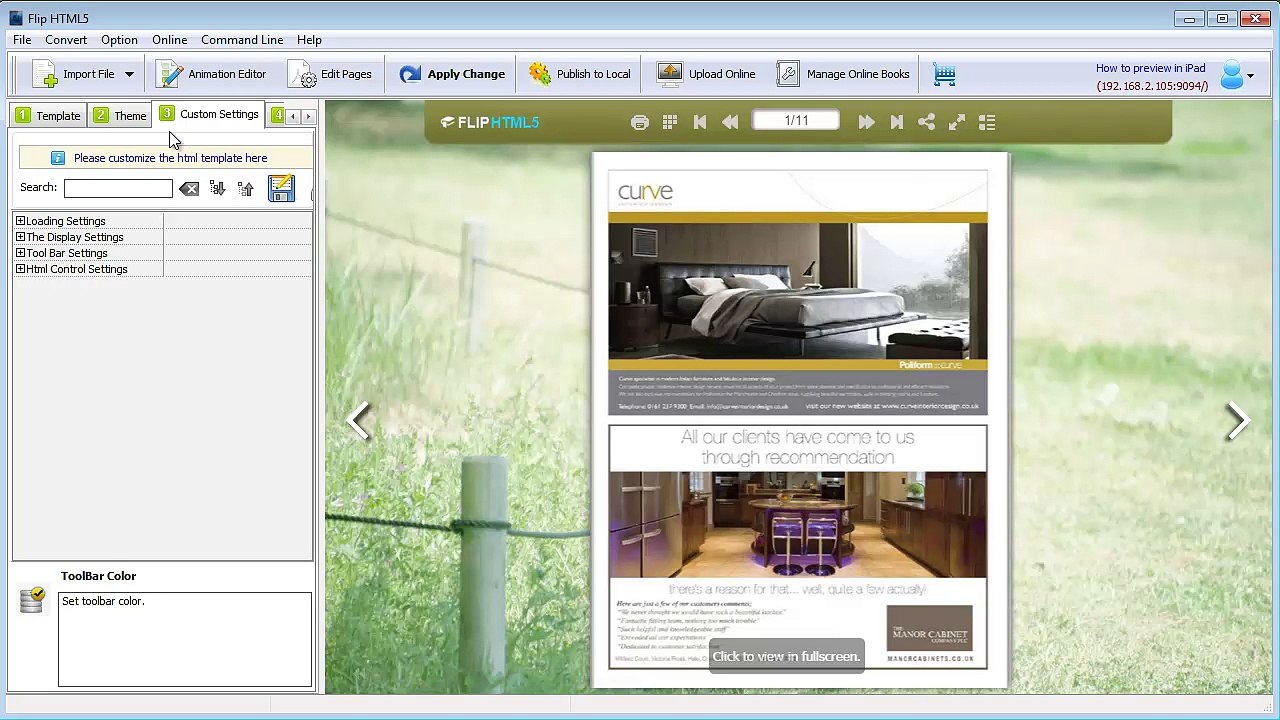This screenshot has height=720, width=1280.
Task: Select Loading Settings row text
Action: point(66,221)
